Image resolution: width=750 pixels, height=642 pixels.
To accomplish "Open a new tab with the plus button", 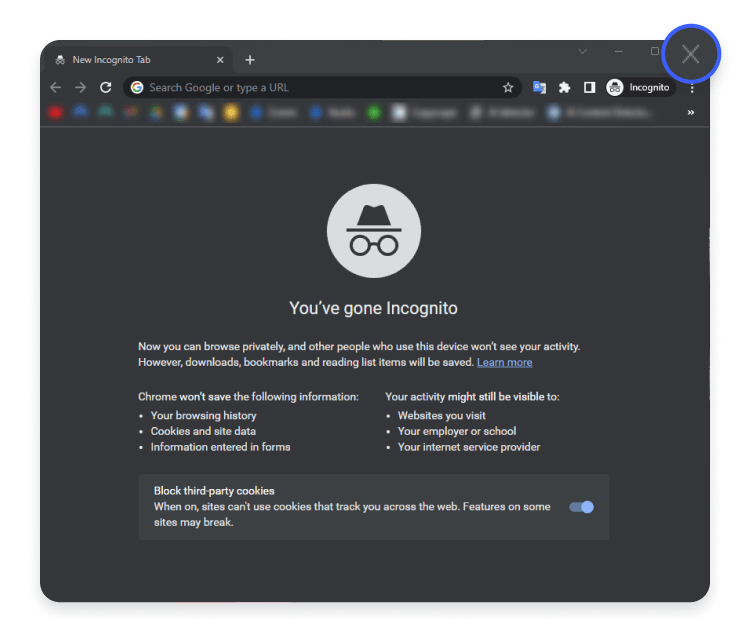I will tap(250, 60).
